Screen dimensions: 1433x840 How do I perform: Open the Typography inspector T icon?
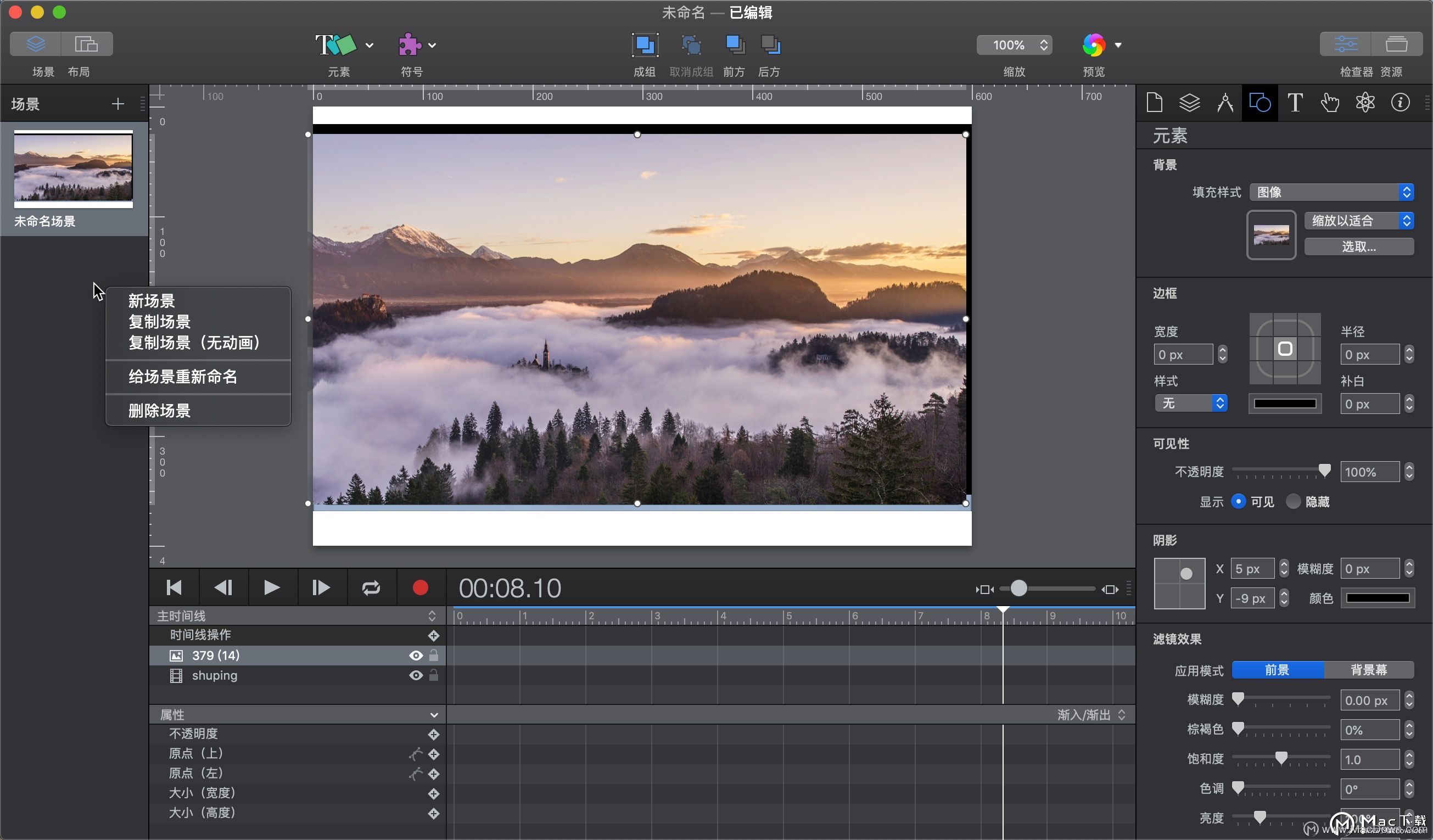[x=1295, y=103]
